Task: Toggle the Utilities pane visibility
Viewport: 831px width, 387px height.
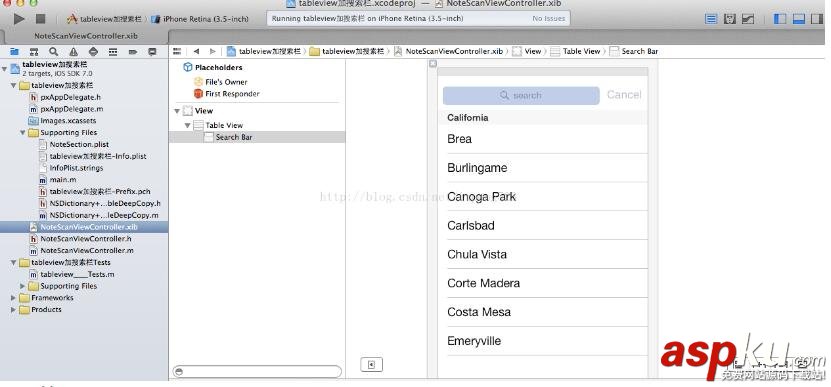Action: pos(817,19)
